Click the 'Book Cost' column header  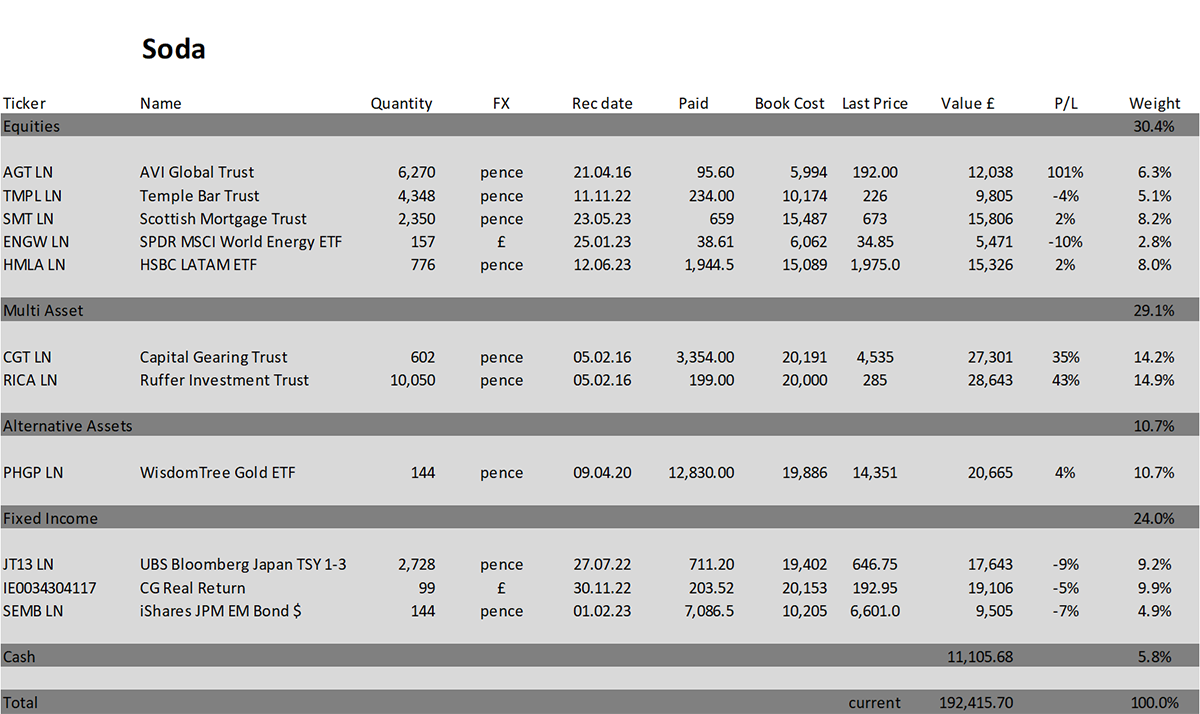(790, 103)
